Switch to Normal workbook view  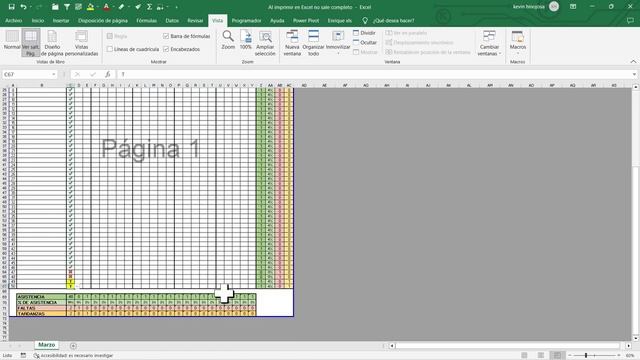click(12, 40)
